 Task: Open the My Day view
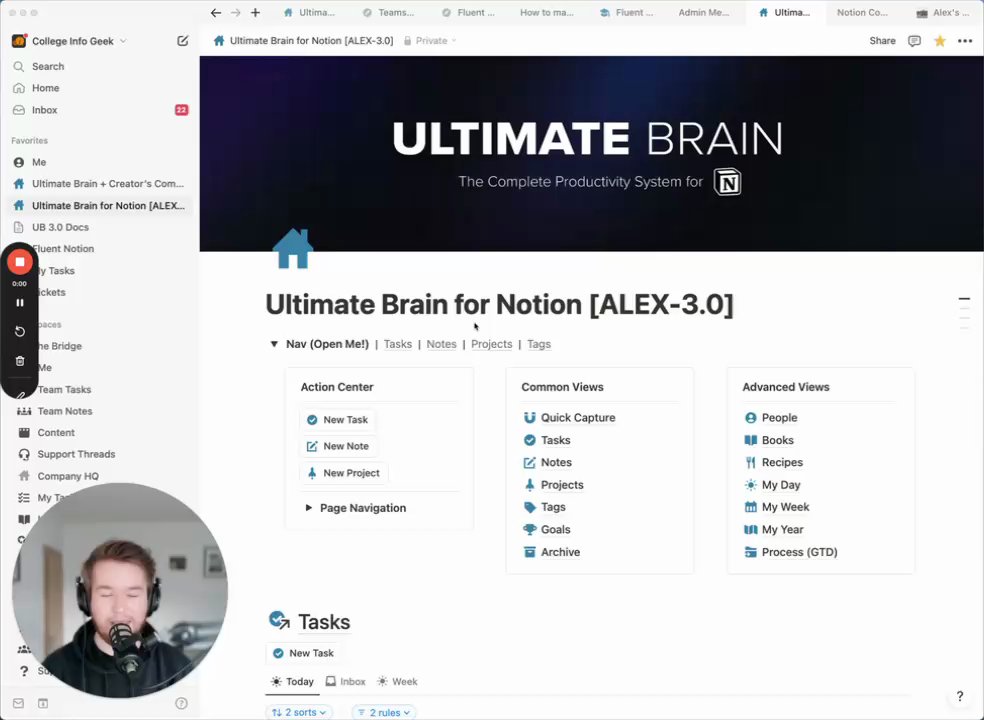[x=772, y=485]
